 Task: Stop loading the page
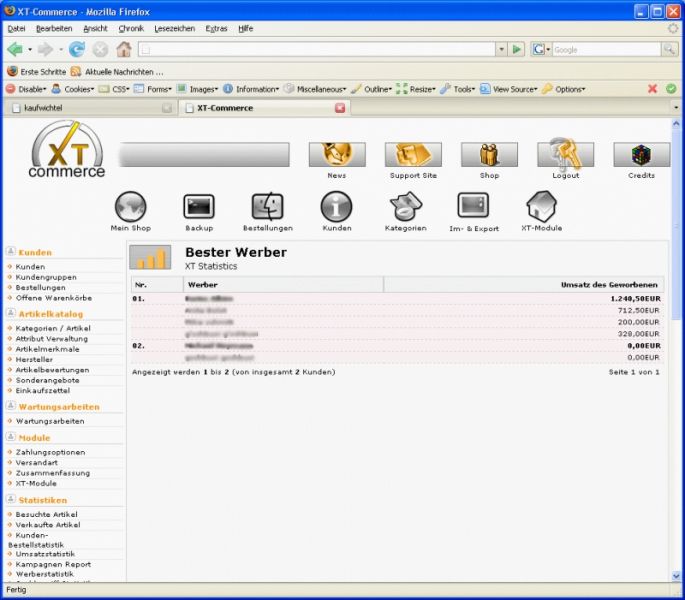100,49
